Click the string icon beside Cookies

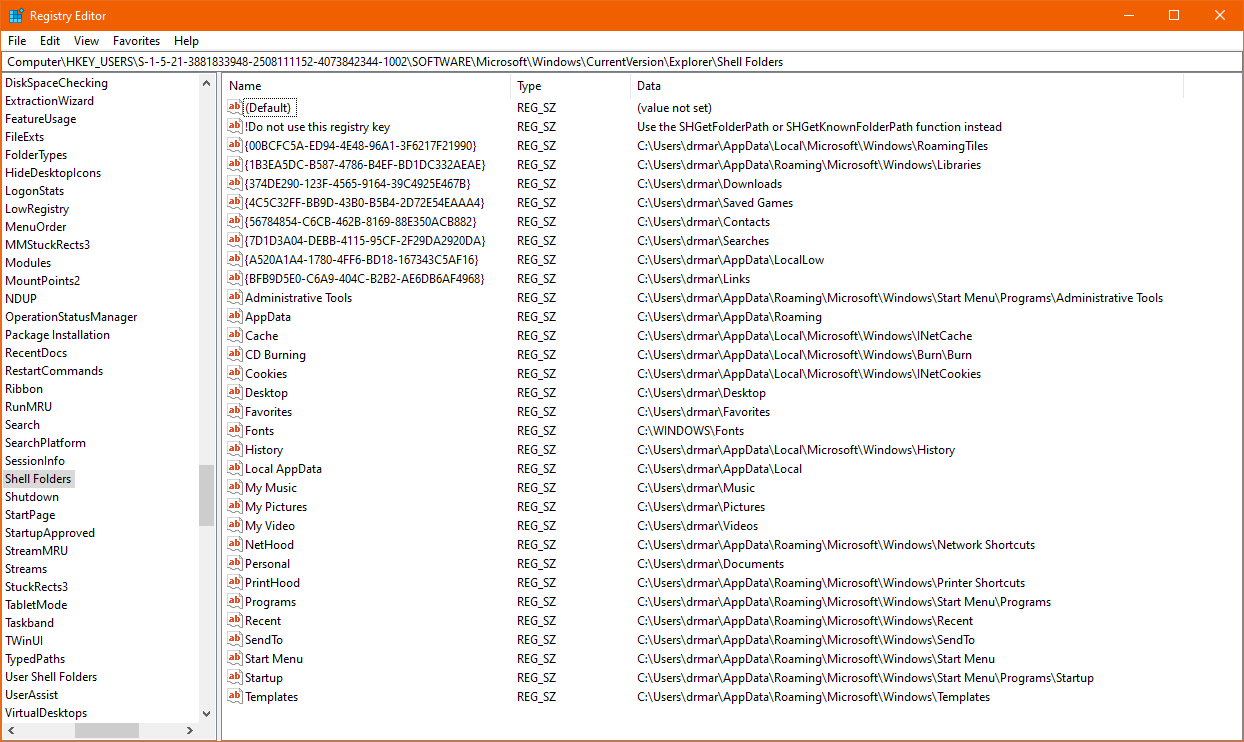pos(235,373)
